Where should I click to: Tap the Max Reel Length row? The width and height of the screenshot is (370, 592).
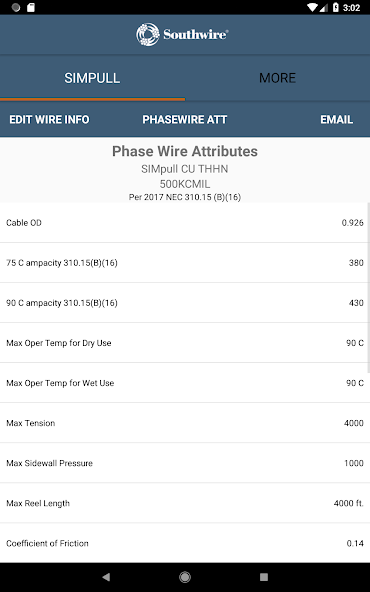pos(184,503)
